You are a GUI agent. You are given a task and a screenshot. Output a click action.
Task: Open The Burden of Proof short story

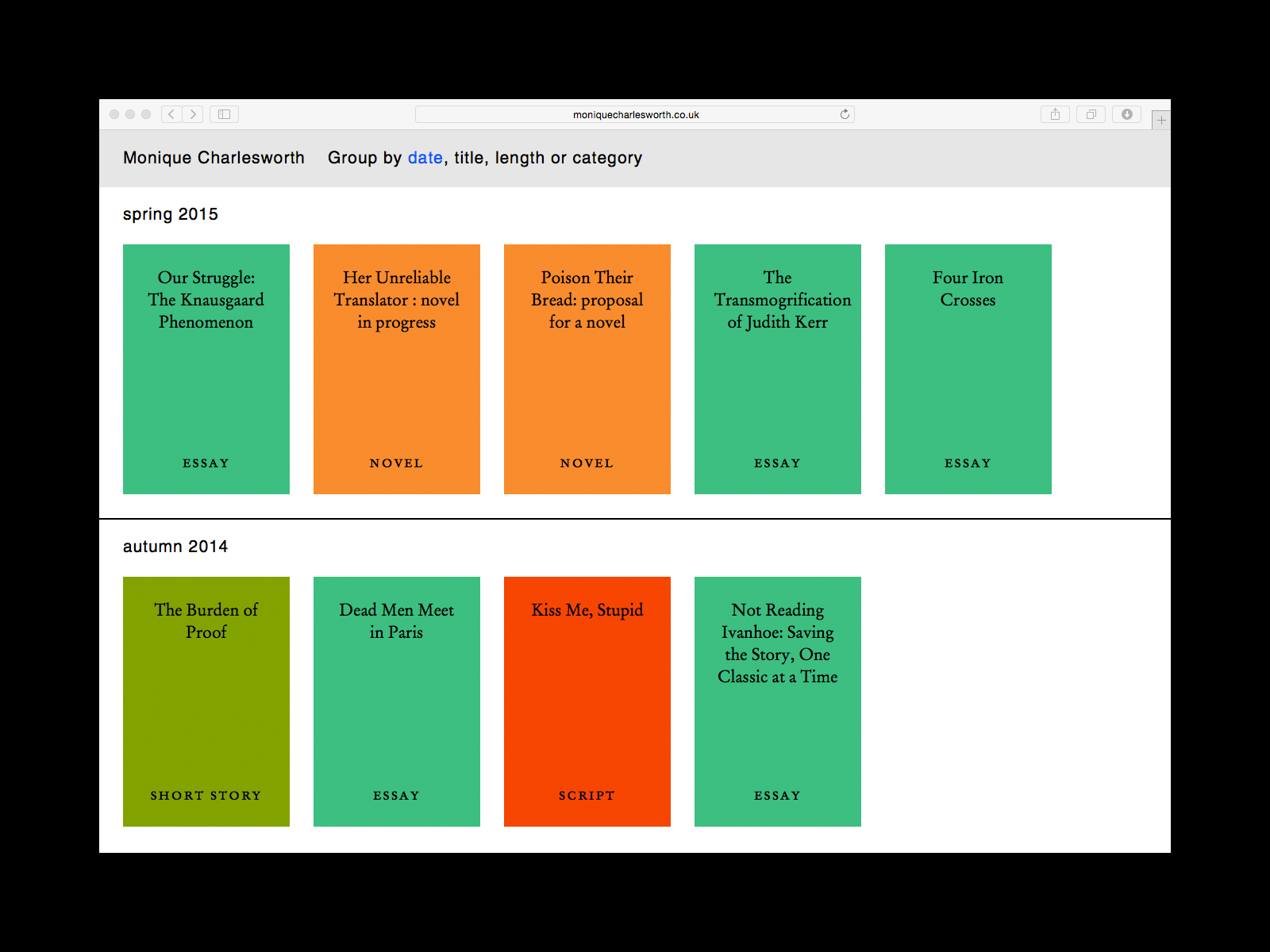206,701
